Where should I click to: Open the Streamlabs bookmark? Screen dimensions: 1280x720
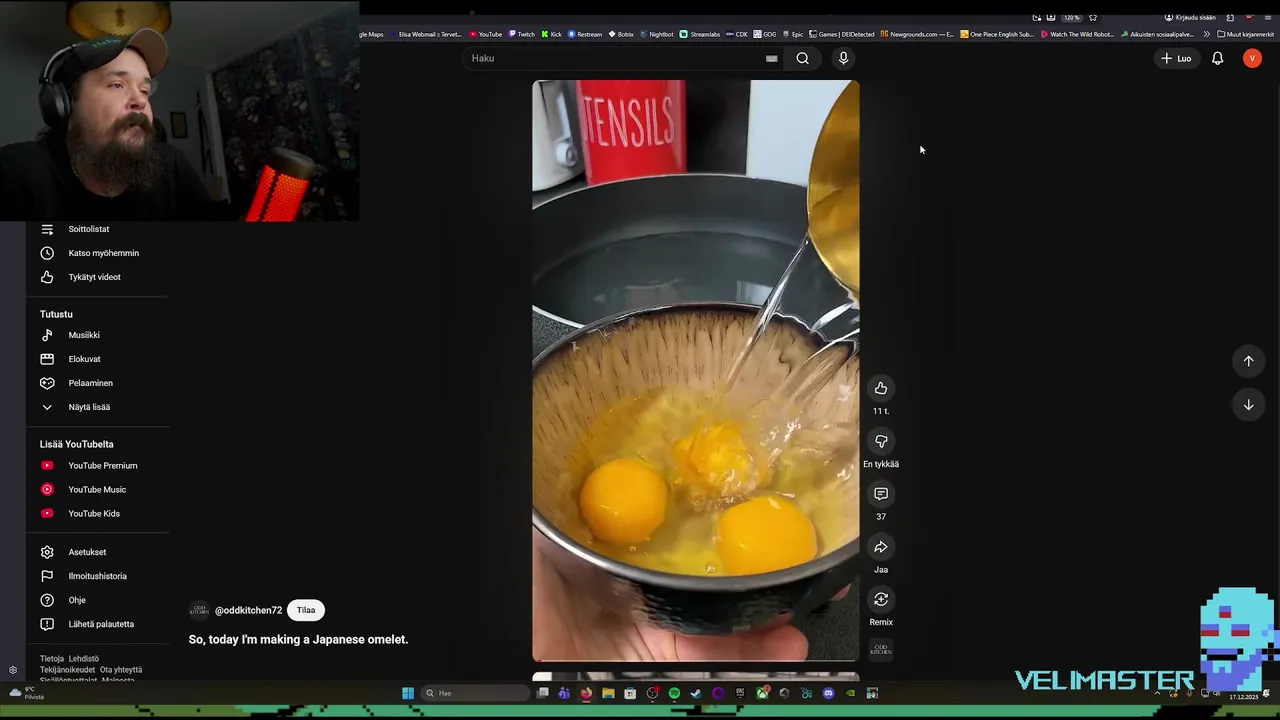click(x=699, y=34)
